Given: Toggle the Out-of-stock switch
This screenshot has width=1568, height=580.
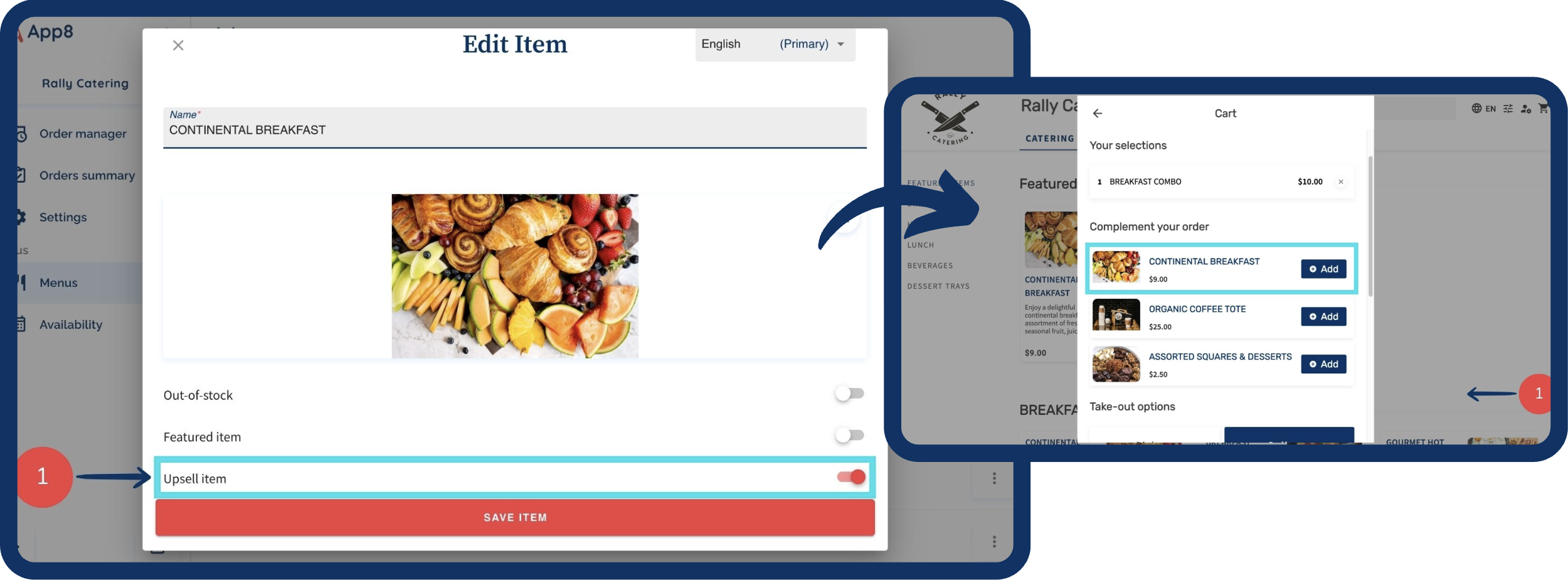Looking at the screenshot, I should tap(850, 394).
